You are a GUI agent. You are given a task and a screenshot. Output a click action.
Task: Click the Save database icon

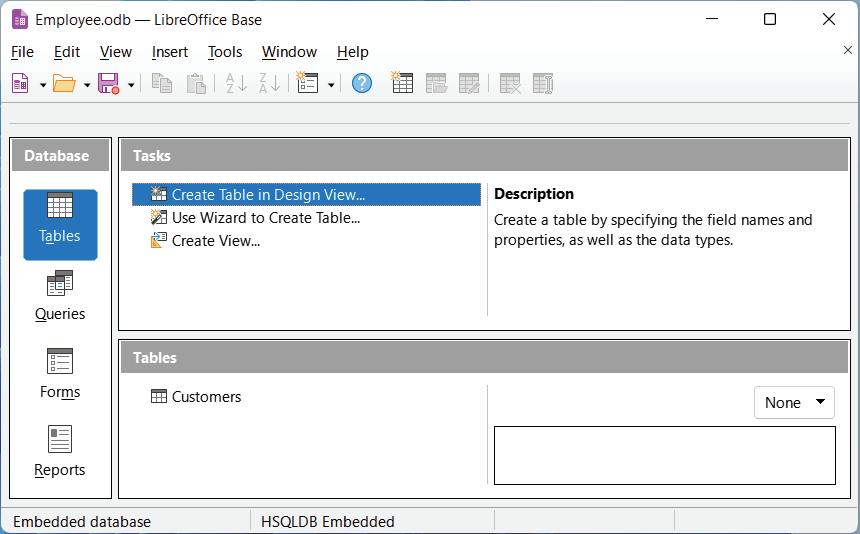(109, 84)
